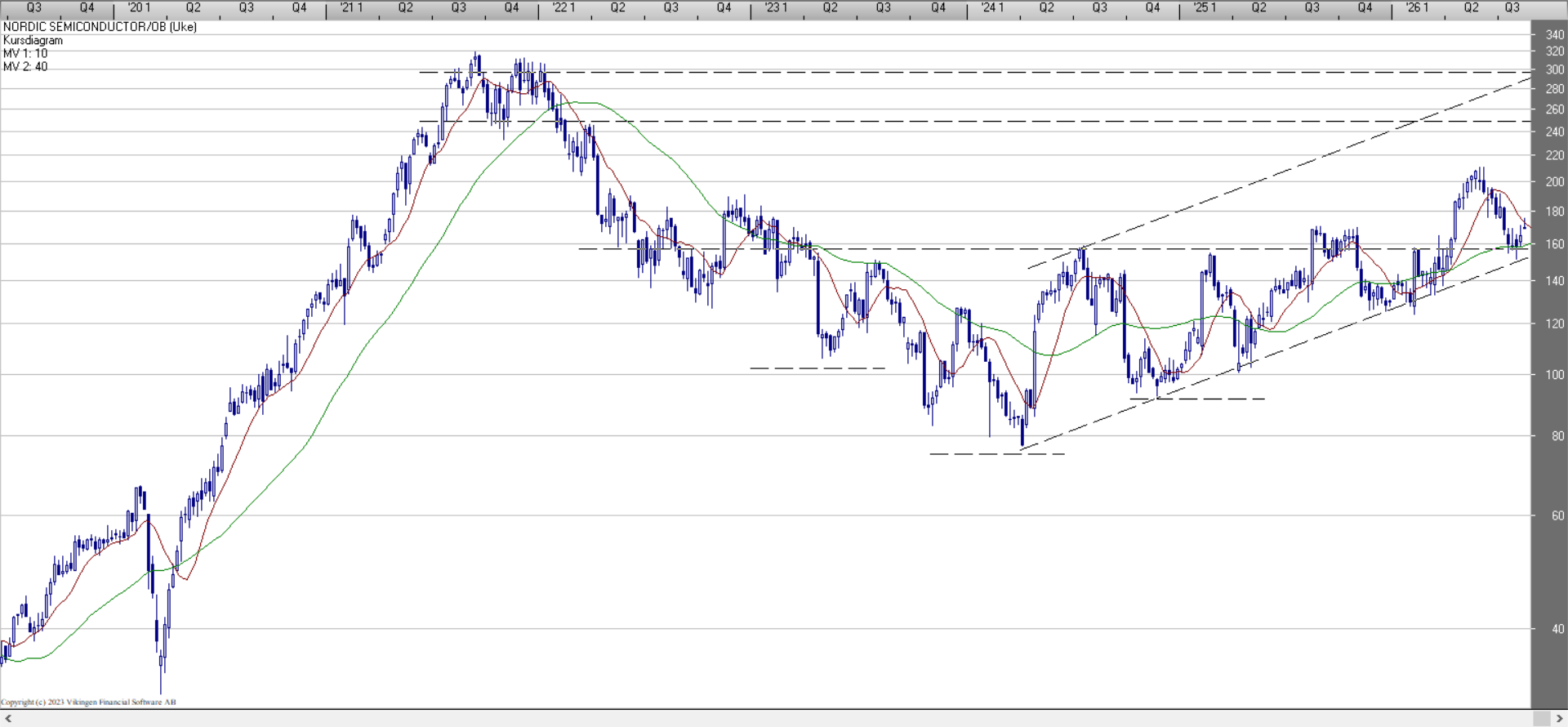Click the '22 1 year marker on time axis
Viewport: 1568px width, 727px height.
point(563,7)
